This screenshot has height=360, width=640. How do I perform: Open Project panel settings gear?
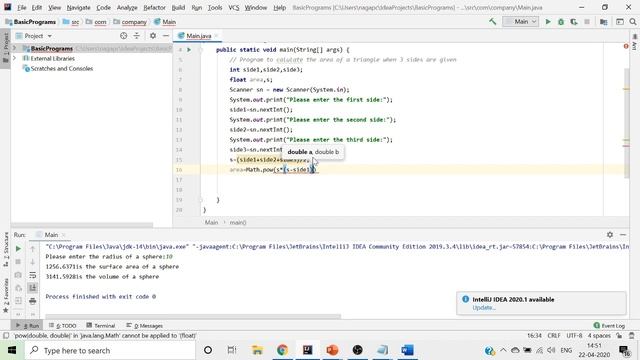153,36
